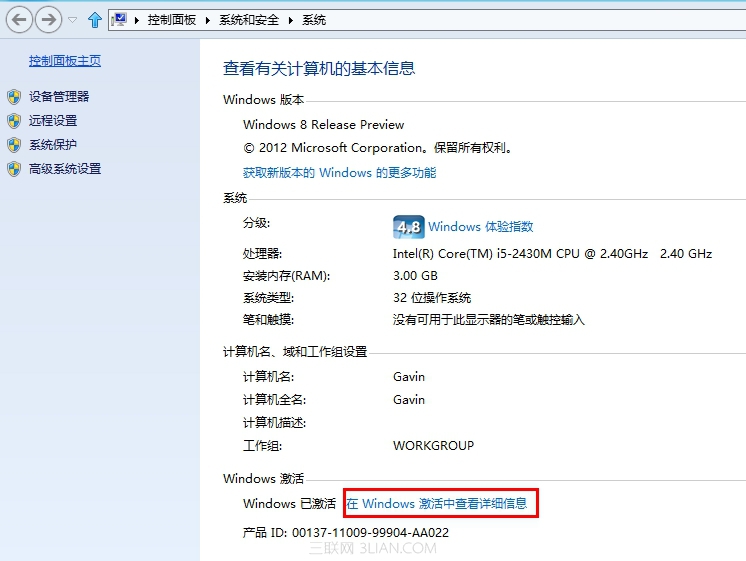The image size is (746, 561).
Task: Open 设备管理器
Action: [x=59, y=97]
